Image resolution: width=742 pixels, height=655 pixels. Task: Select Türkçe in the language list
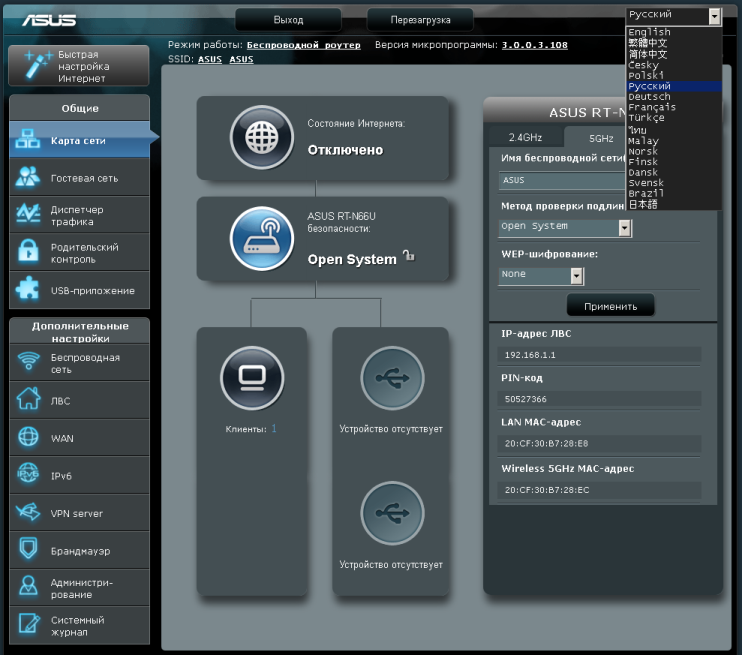(x=674, y=118)
